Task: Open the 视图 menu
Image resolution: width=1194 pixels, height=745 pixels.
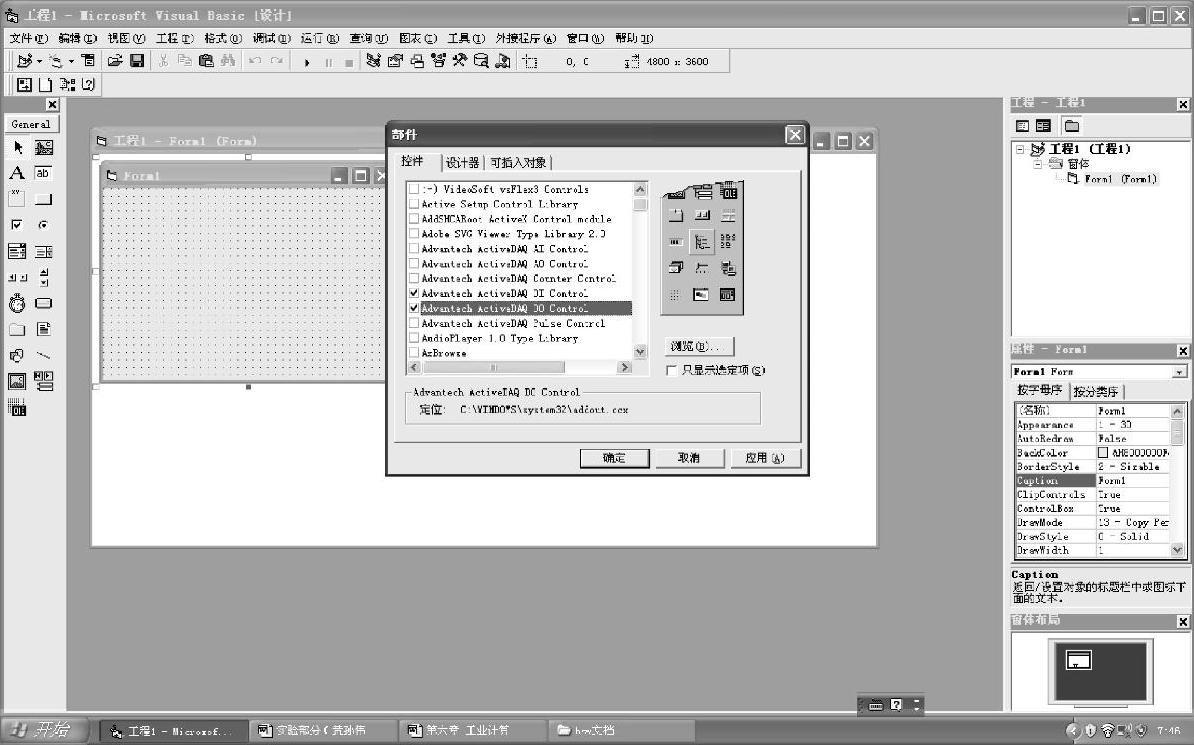Action: (126, 38)
